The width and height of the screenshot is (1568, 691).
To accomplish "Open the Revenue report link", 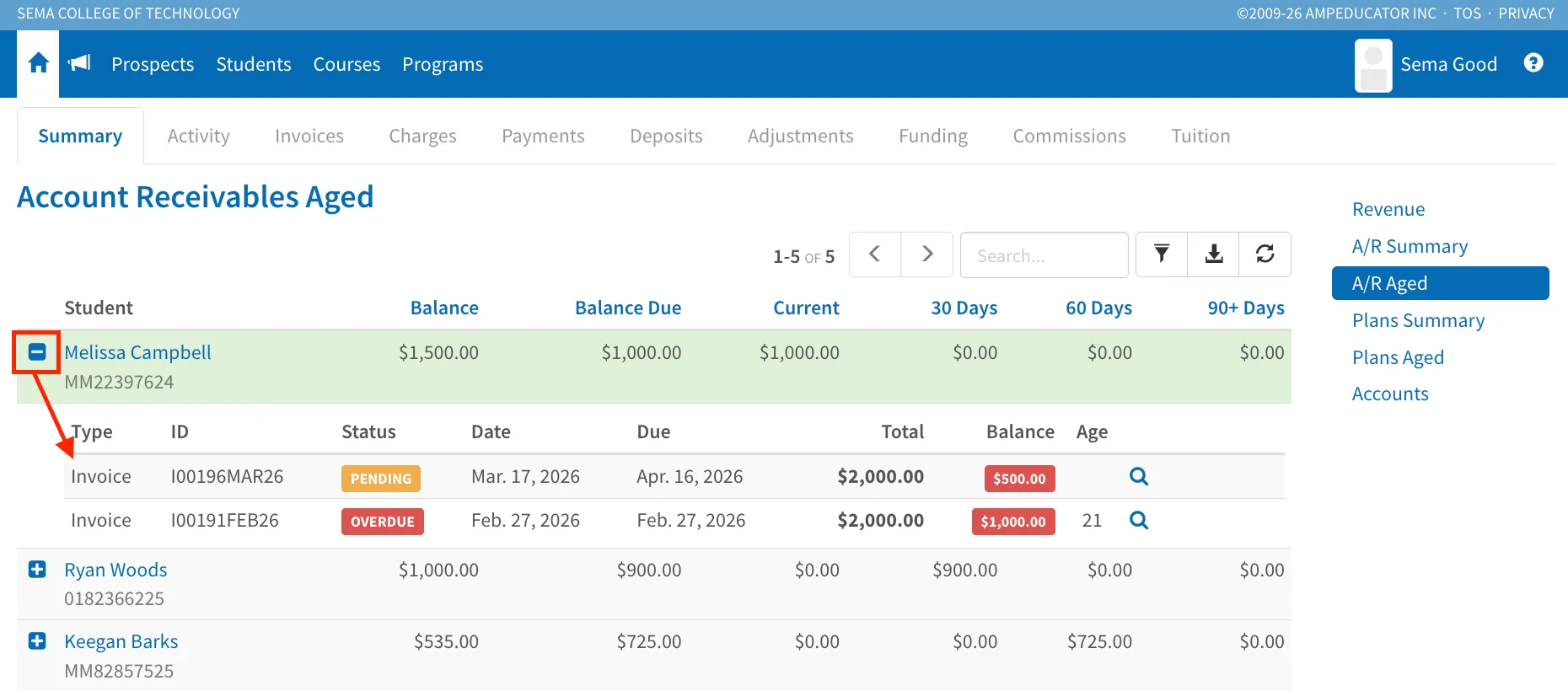I will coord(1388,209).
